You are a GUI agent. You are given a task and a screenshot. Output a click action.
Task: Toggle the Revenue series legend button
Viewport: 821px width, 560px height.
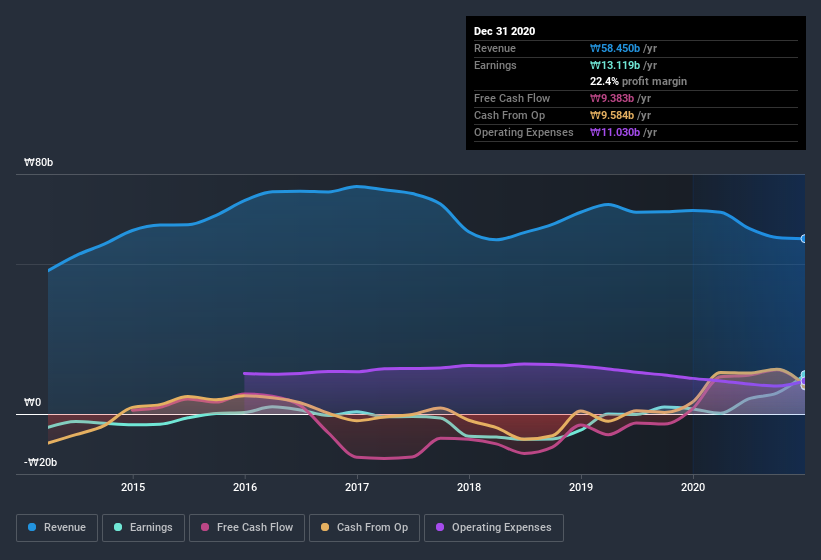pyautogui.click(x=57, y=528)
